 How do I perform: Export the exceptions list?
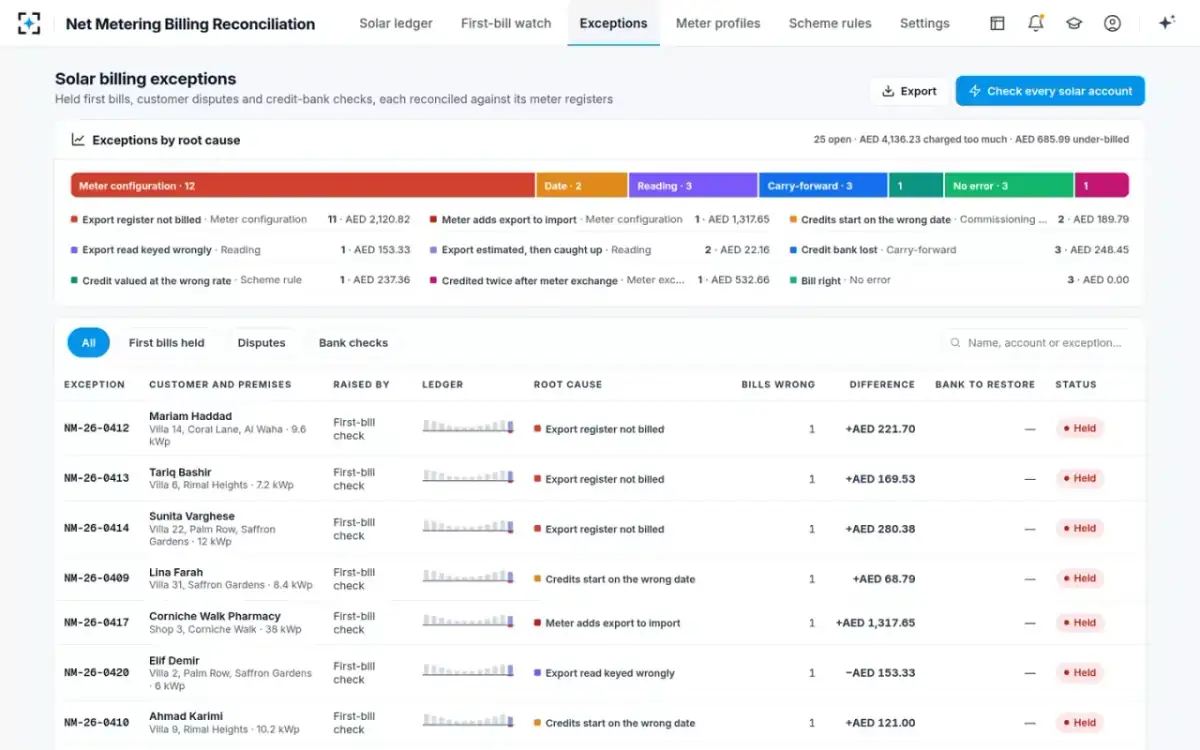coord(909,91)
